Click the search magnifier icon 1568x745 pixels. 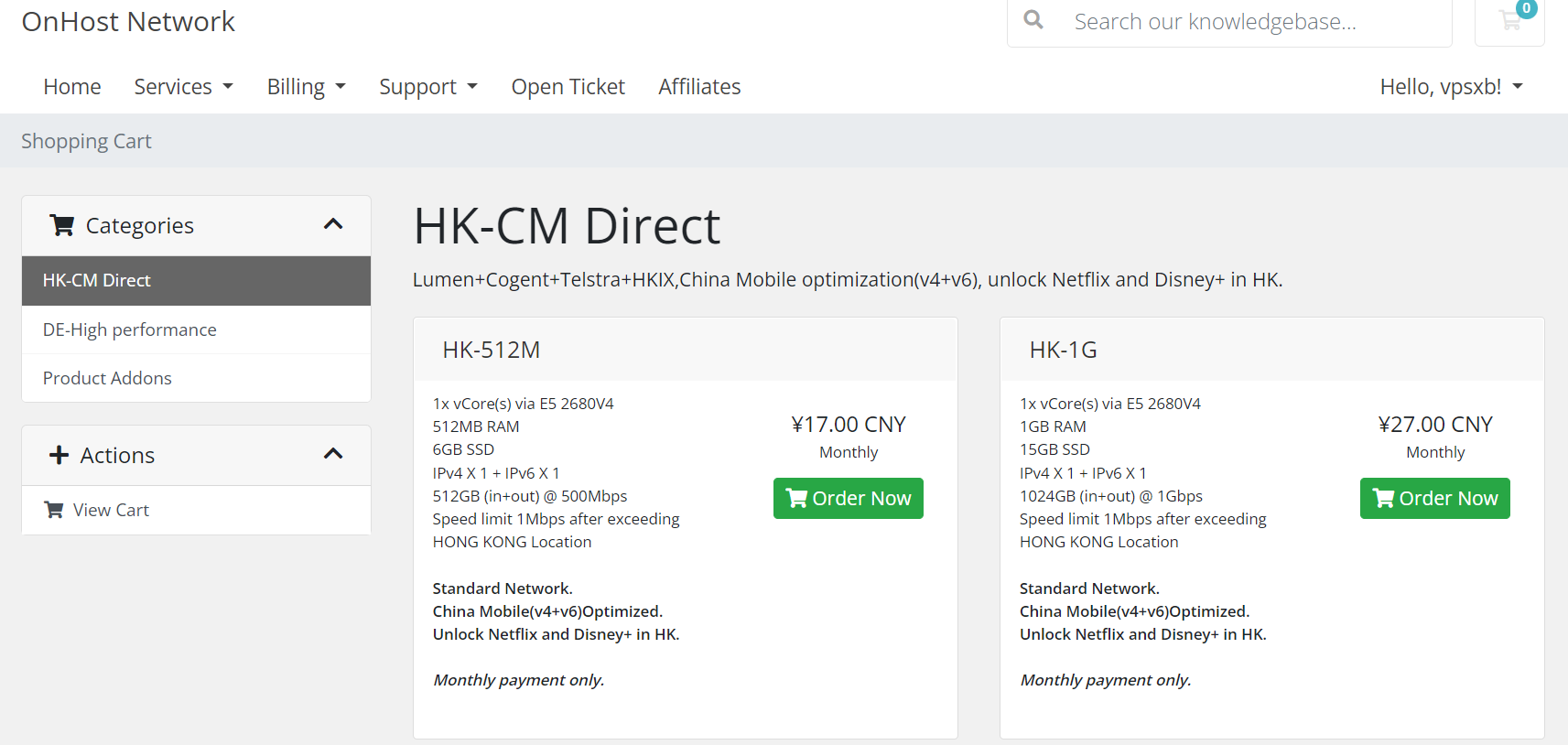pos(1033,19)
